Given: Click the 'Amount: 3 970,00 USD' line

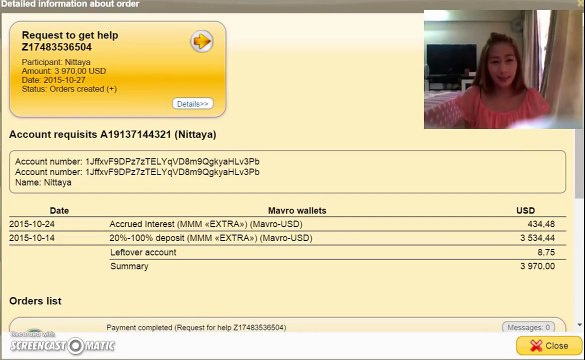Looking at the screenshot, I should 64,71.
